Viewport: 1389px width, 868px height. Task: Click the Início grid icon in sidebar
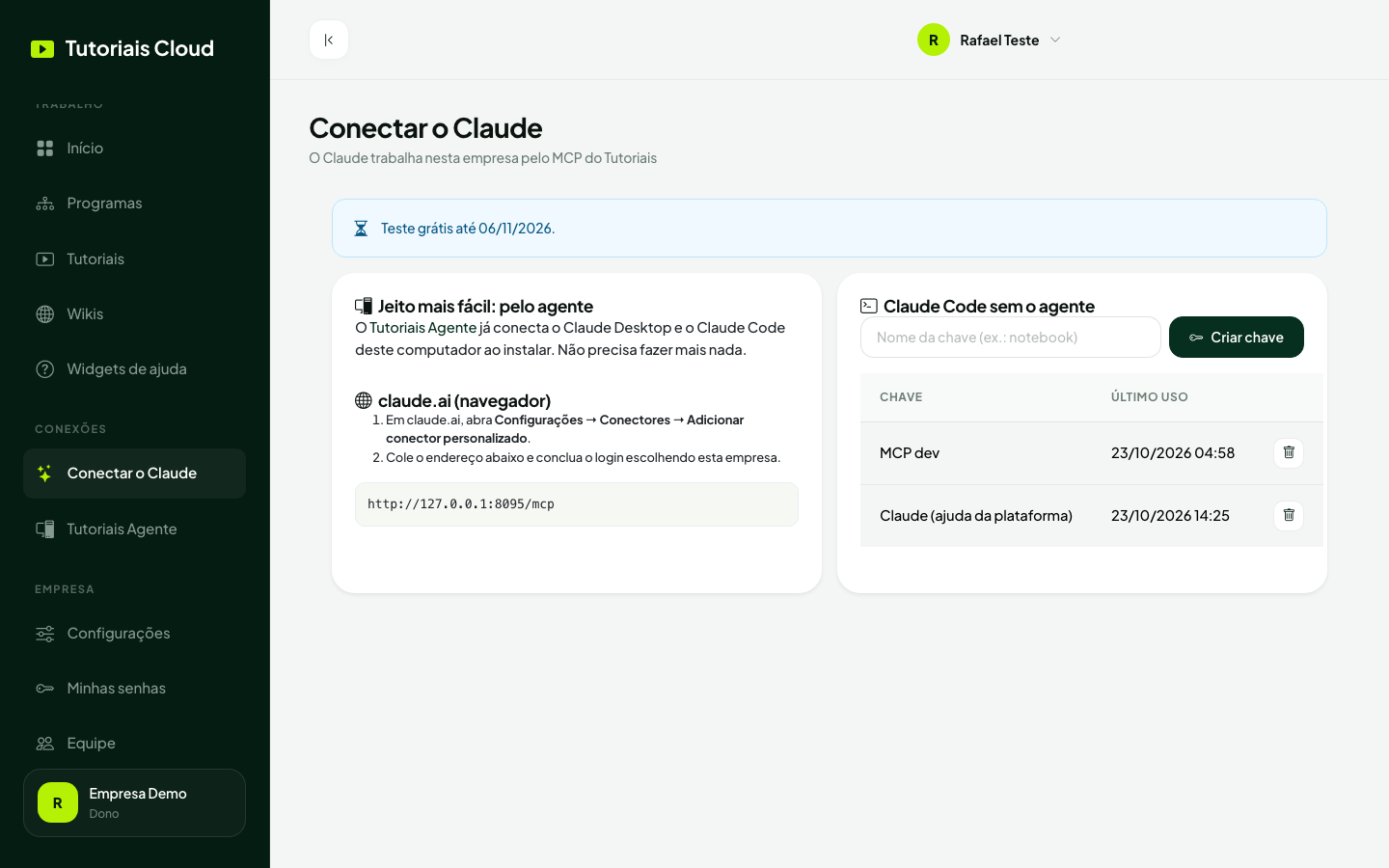[x=45, y=148]
